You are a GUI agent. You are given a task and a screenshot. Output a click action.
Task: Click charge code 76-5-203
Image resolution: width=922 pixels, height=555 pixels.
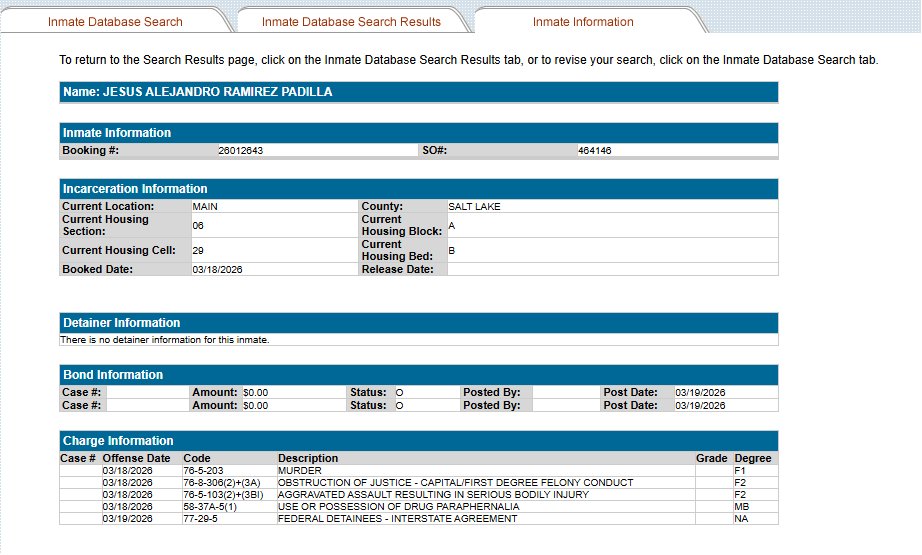[203, 470]
